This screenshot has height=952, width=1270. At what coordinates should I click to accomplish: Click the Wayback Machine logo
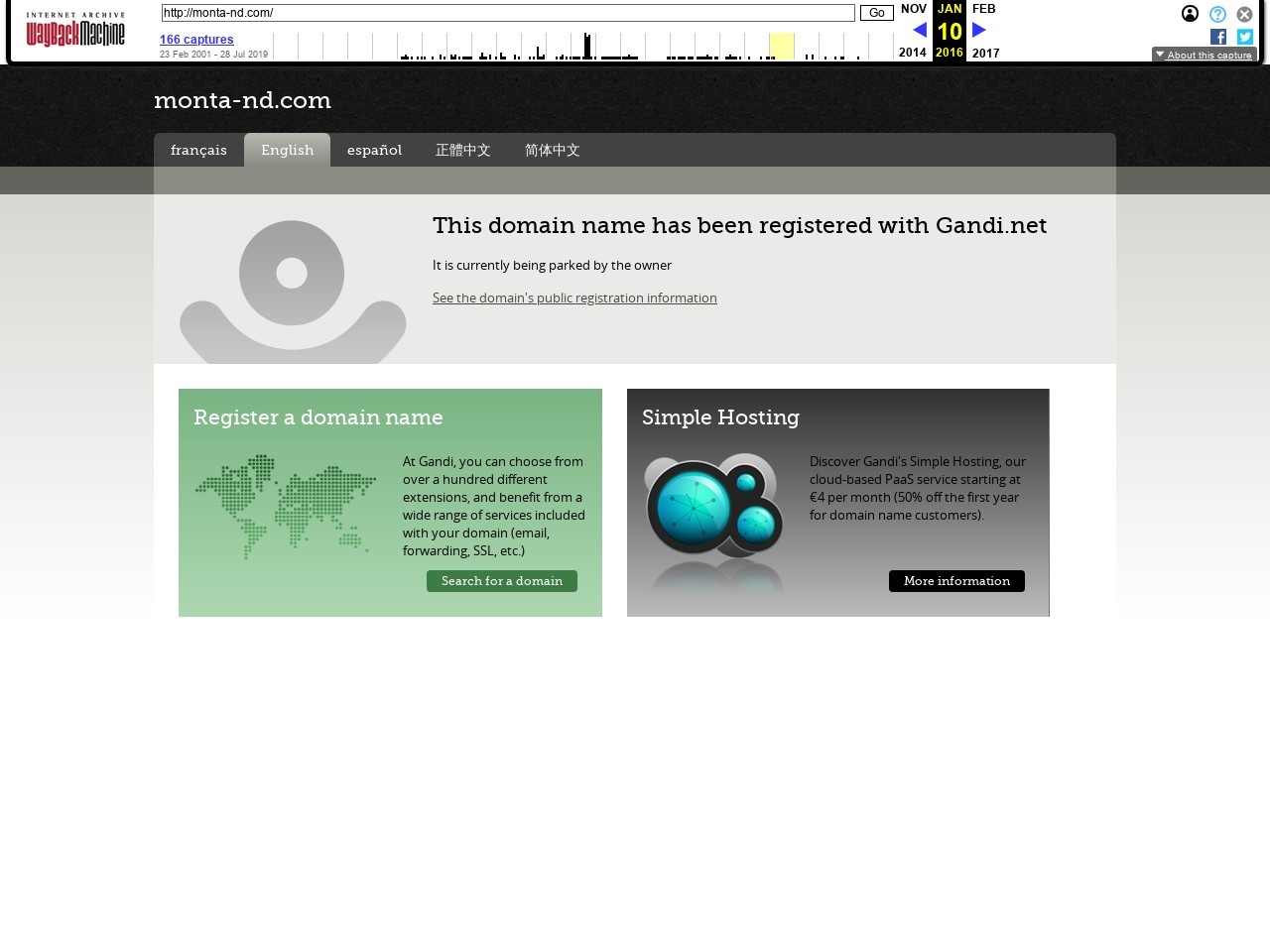coord(75,30)
